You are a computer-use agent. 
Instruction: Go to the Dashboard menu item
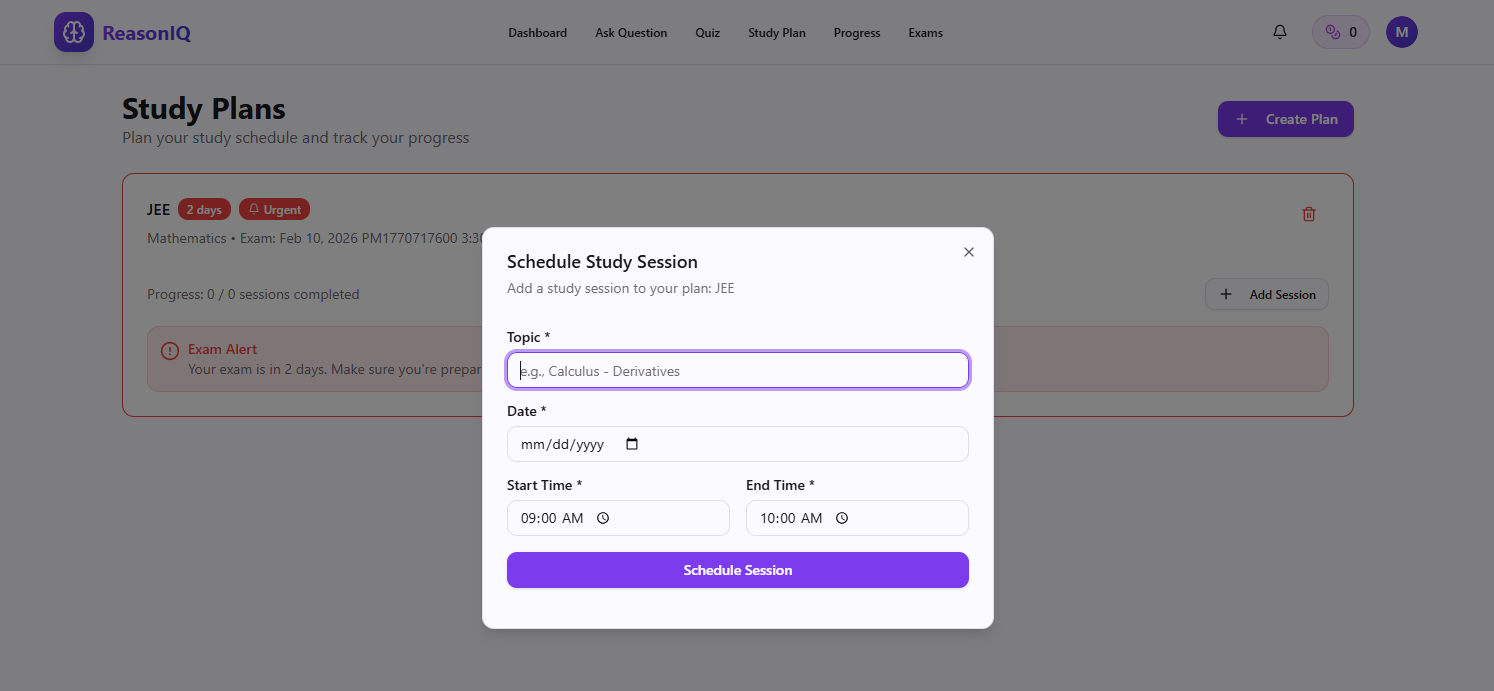(x=537, y=33)
